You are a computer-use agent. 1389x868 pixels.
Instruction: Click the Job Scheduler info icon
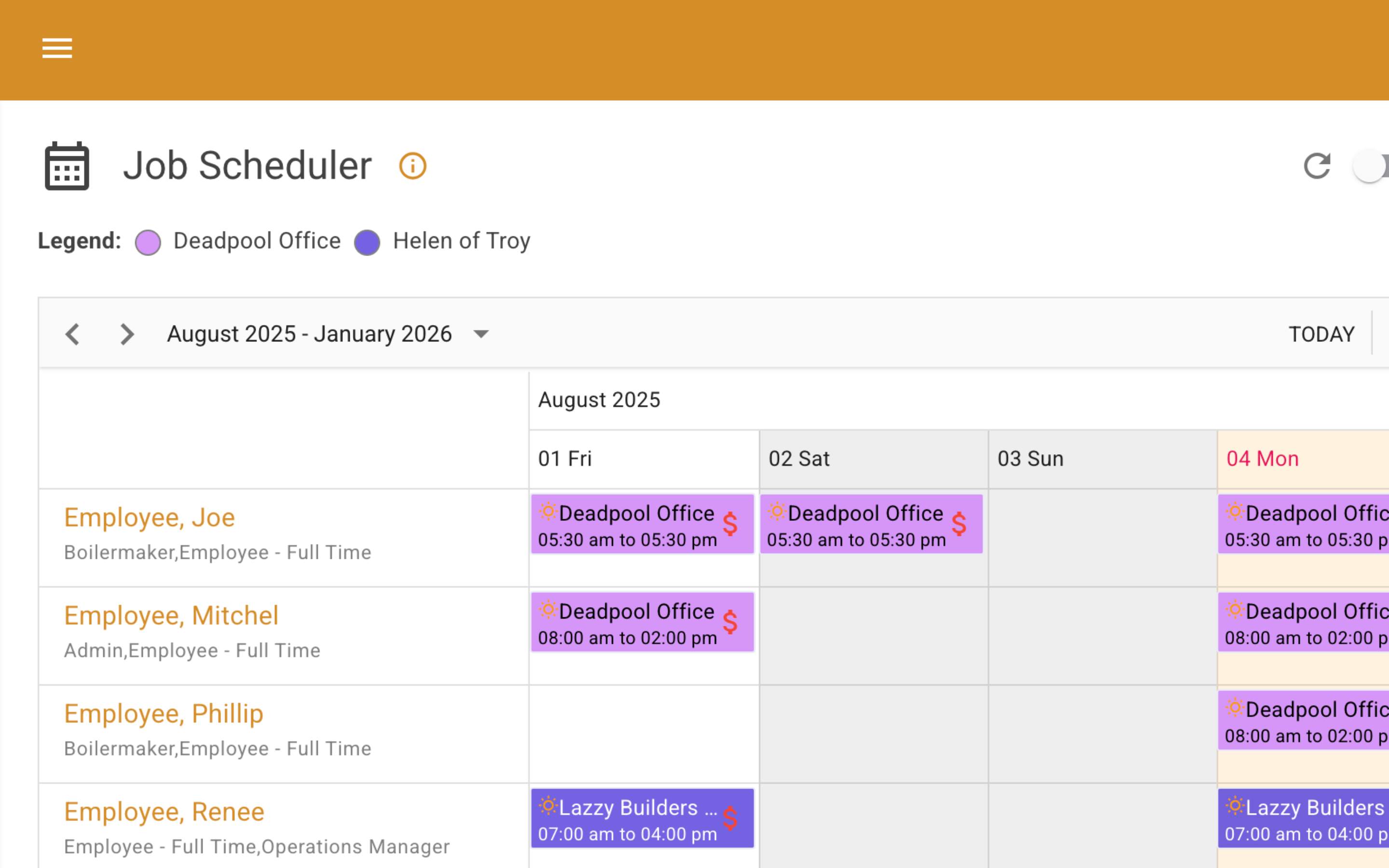point(412,166)
